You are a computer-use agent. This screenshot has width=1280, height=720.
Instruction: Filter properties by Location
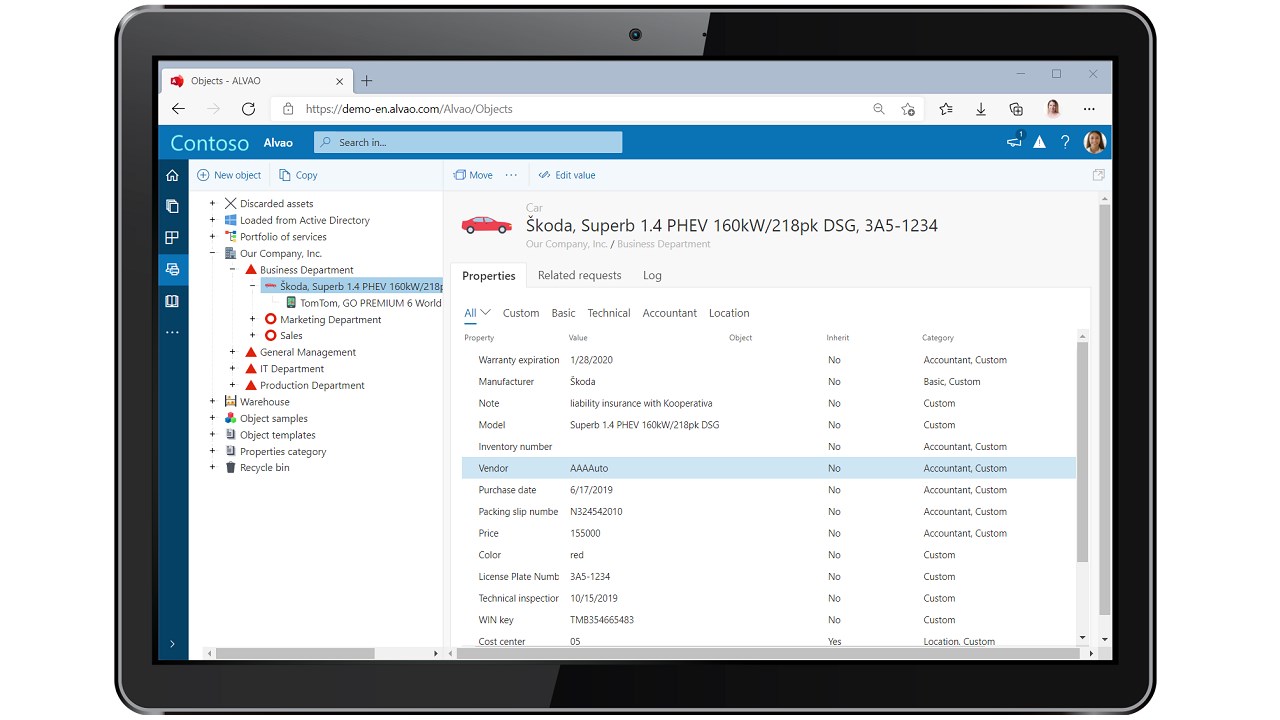point(729,313)
